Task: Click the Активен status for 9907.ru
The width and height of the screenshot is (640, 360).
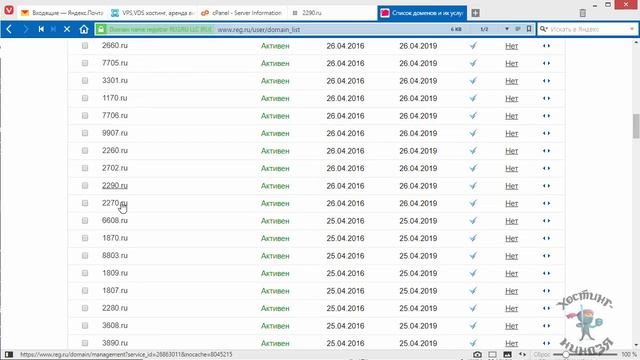Action: 275,133
